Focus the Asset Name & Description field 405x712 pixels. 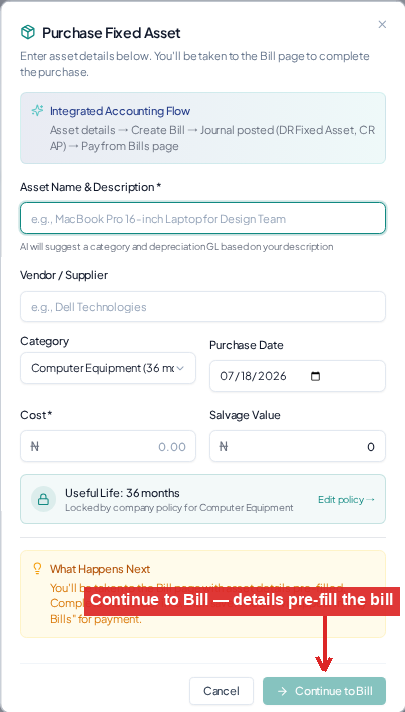[203, 218]
